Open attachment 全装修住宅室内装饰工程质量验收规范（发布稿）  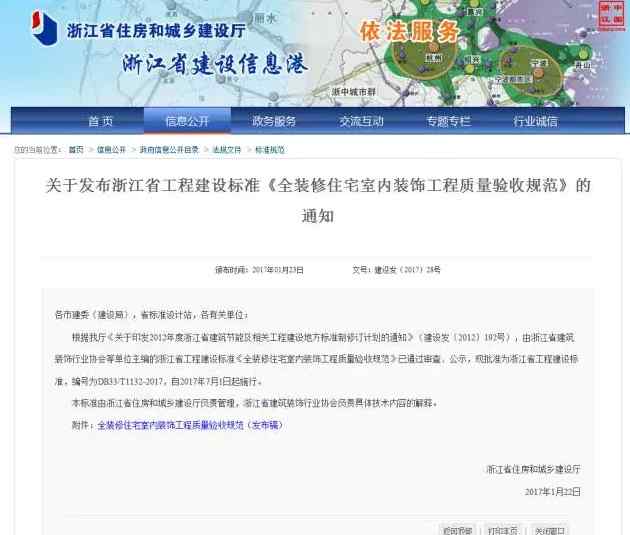(x=190, y=425)
